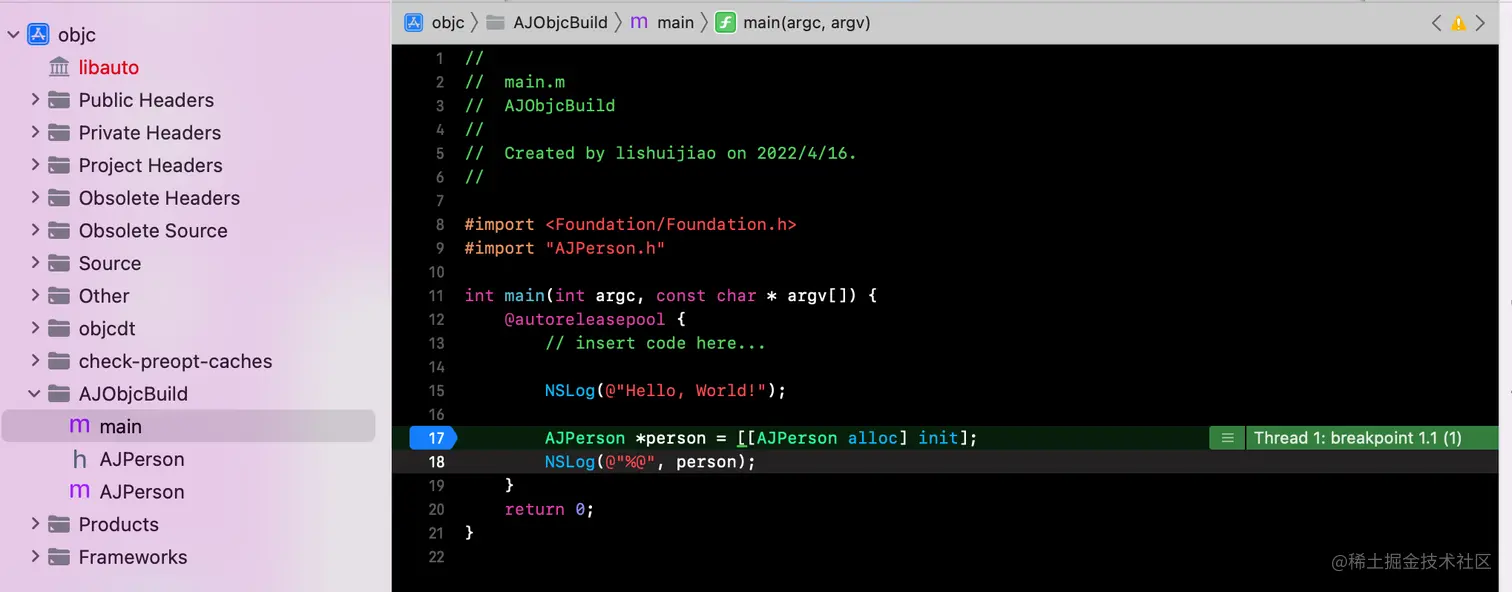Click the implementation icon of AJPerson.m file
The height and width of the screenshot is (592, 1512).
pyautogui.click(x=80, y=491)
